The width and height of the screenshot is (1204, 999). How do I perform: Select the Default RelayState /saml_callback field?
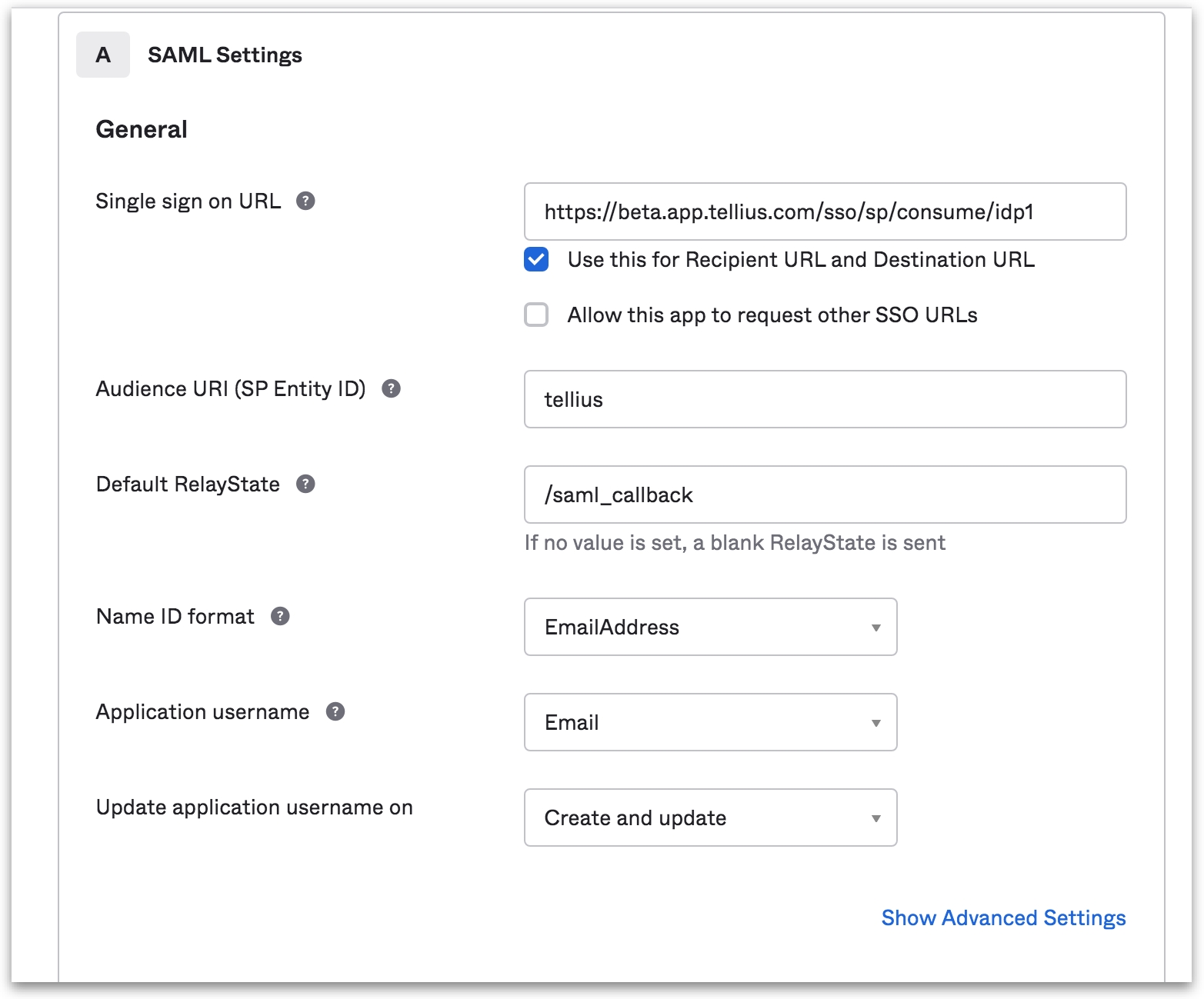[825, 495]
